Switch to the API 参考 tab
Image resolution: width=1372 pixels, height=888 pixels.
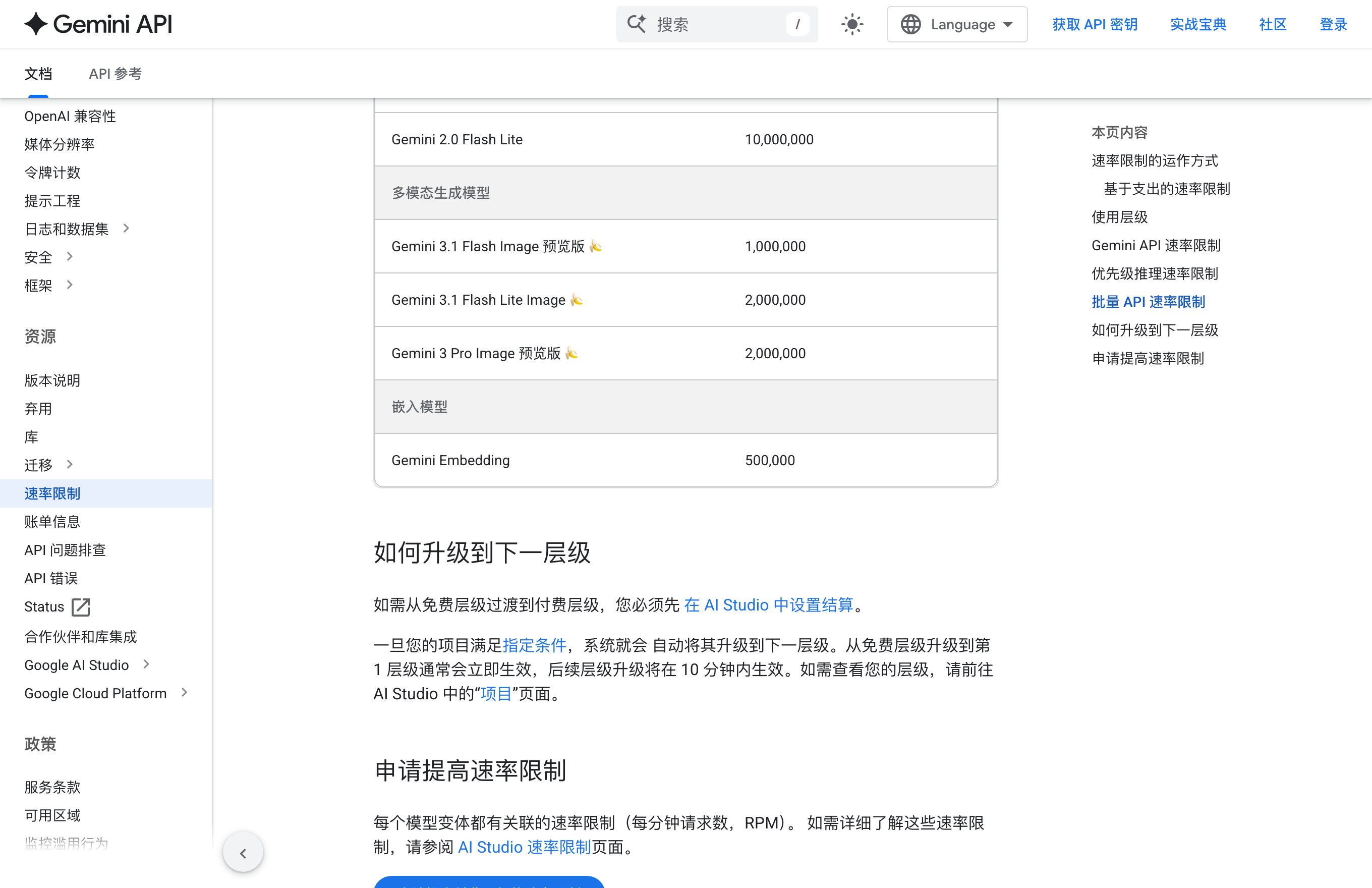coord(116,74)
